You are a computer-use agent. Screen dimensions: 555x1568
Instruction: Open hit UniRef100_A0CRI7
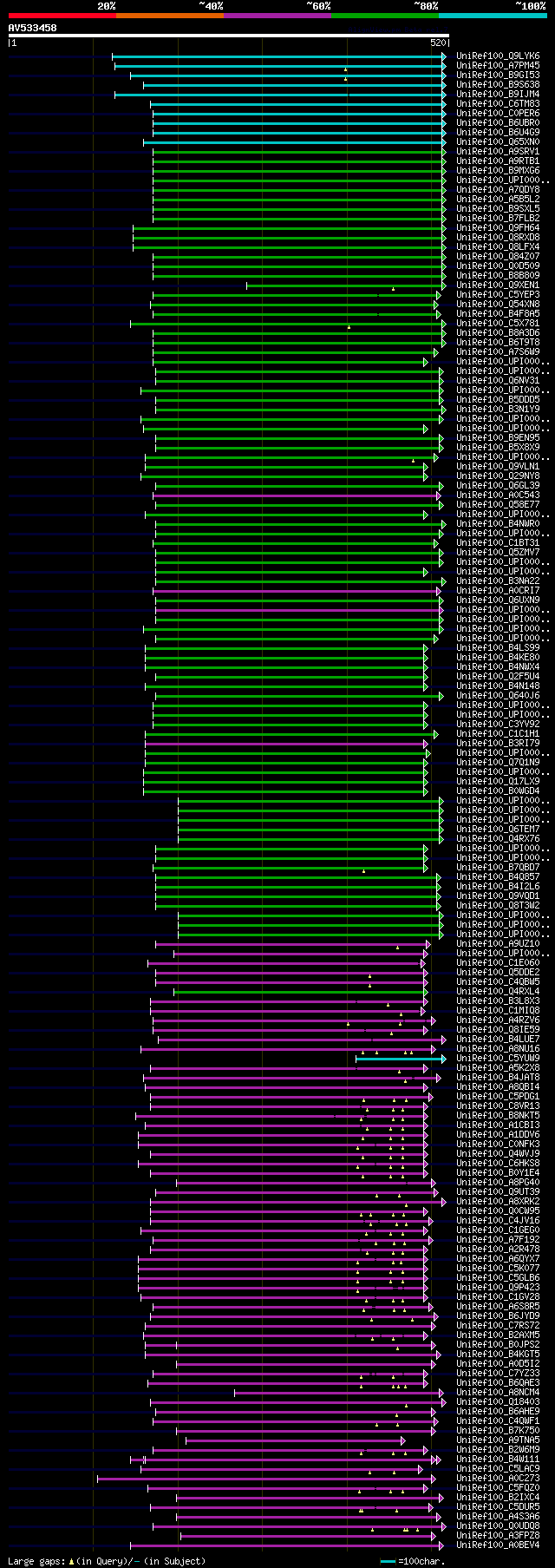click(x=498, y=591)
